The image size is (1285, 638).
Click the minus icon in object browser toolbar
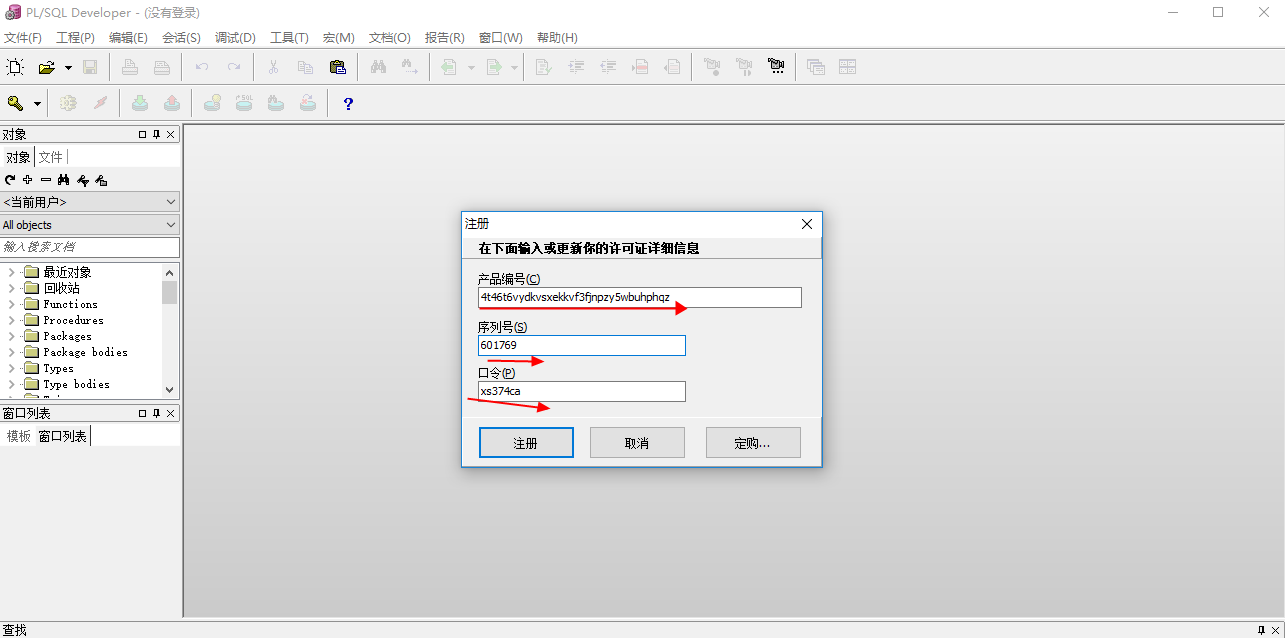coord(46,180)
